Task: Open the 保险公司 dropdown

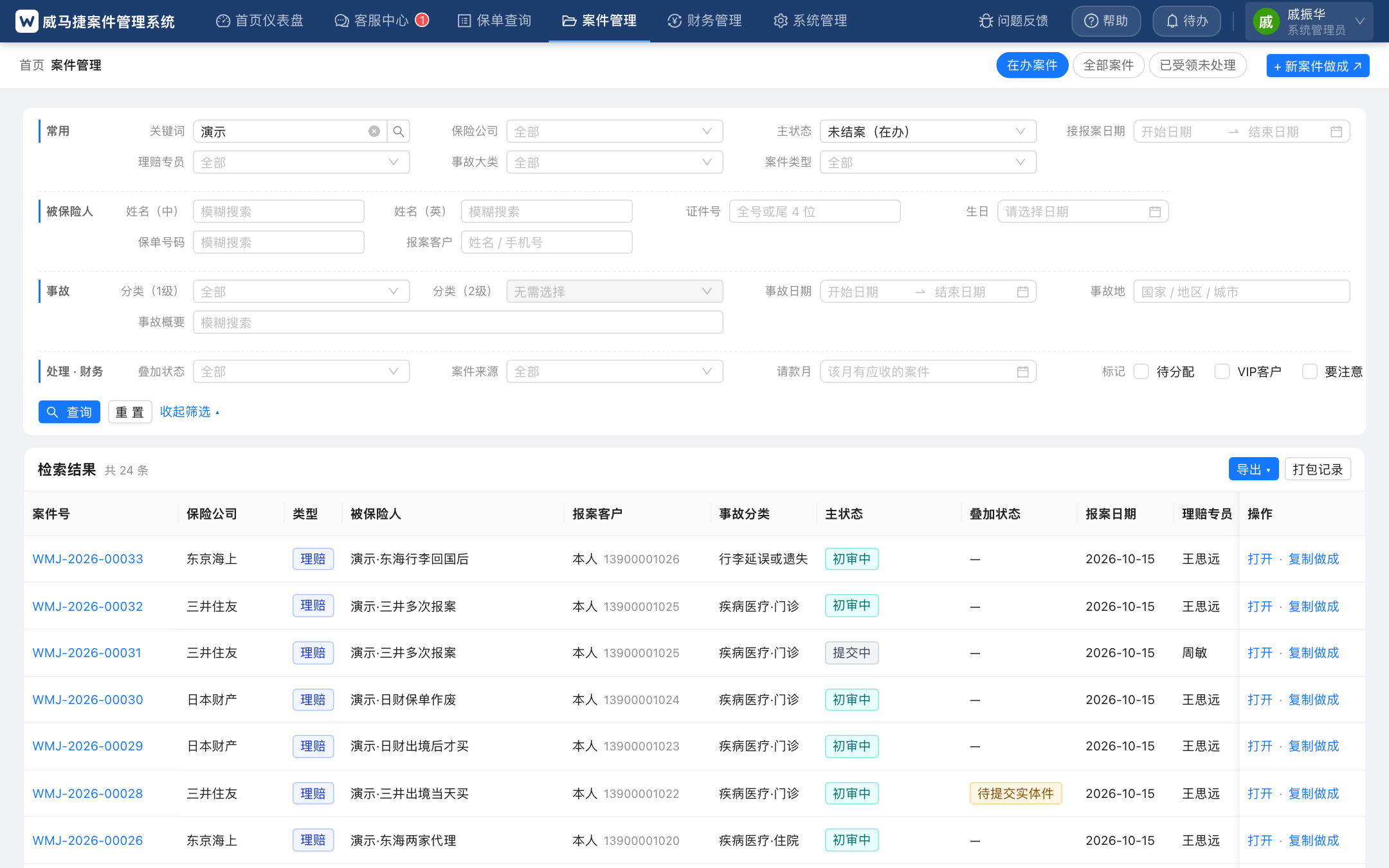Action: tap(615, 131)
